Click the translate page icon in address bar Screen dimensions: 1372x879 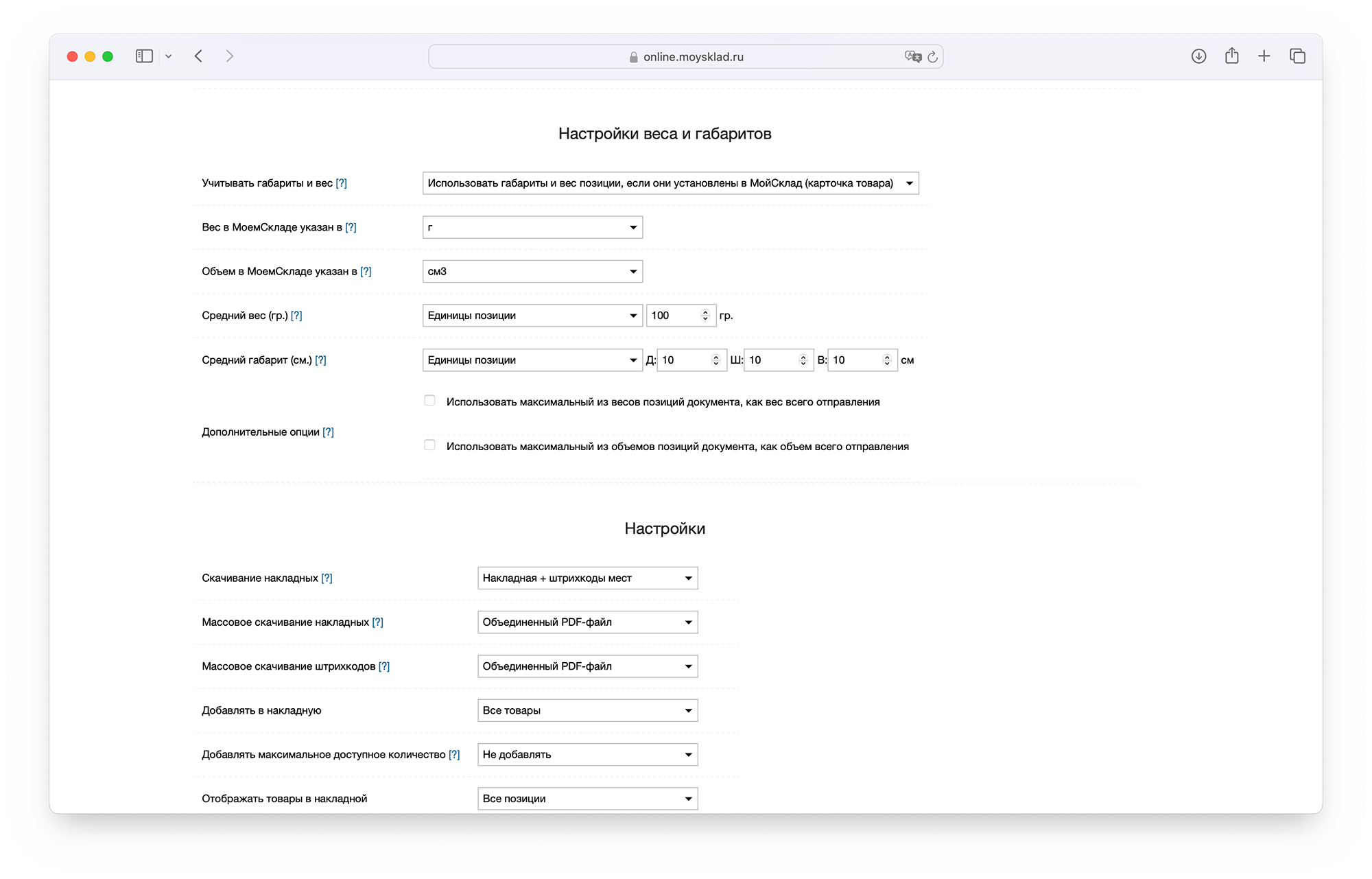tap(912, 57)
